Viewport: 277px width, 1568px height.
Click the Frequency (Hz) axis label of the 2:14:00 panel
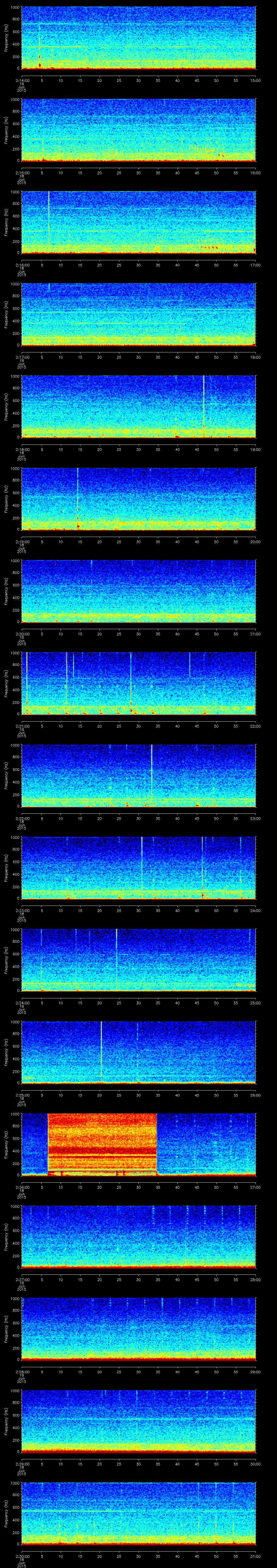6,38
